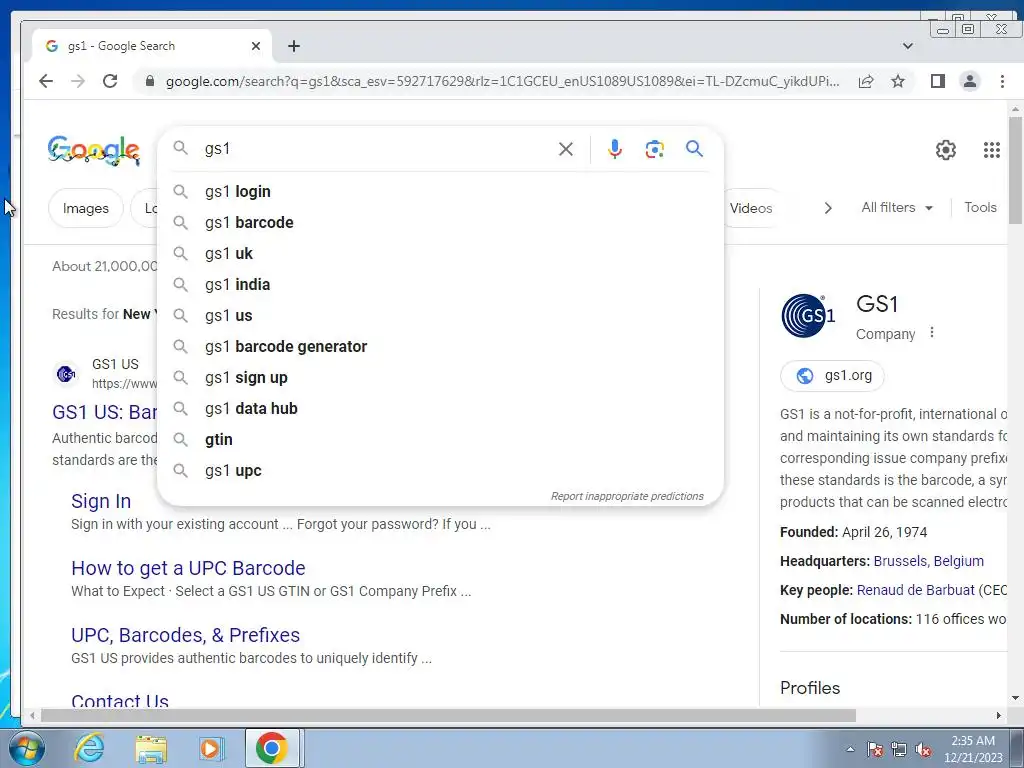This screenshot has width=1024, height=768.
Task: View site information lock icon
Action: click(x=150, y=81)
